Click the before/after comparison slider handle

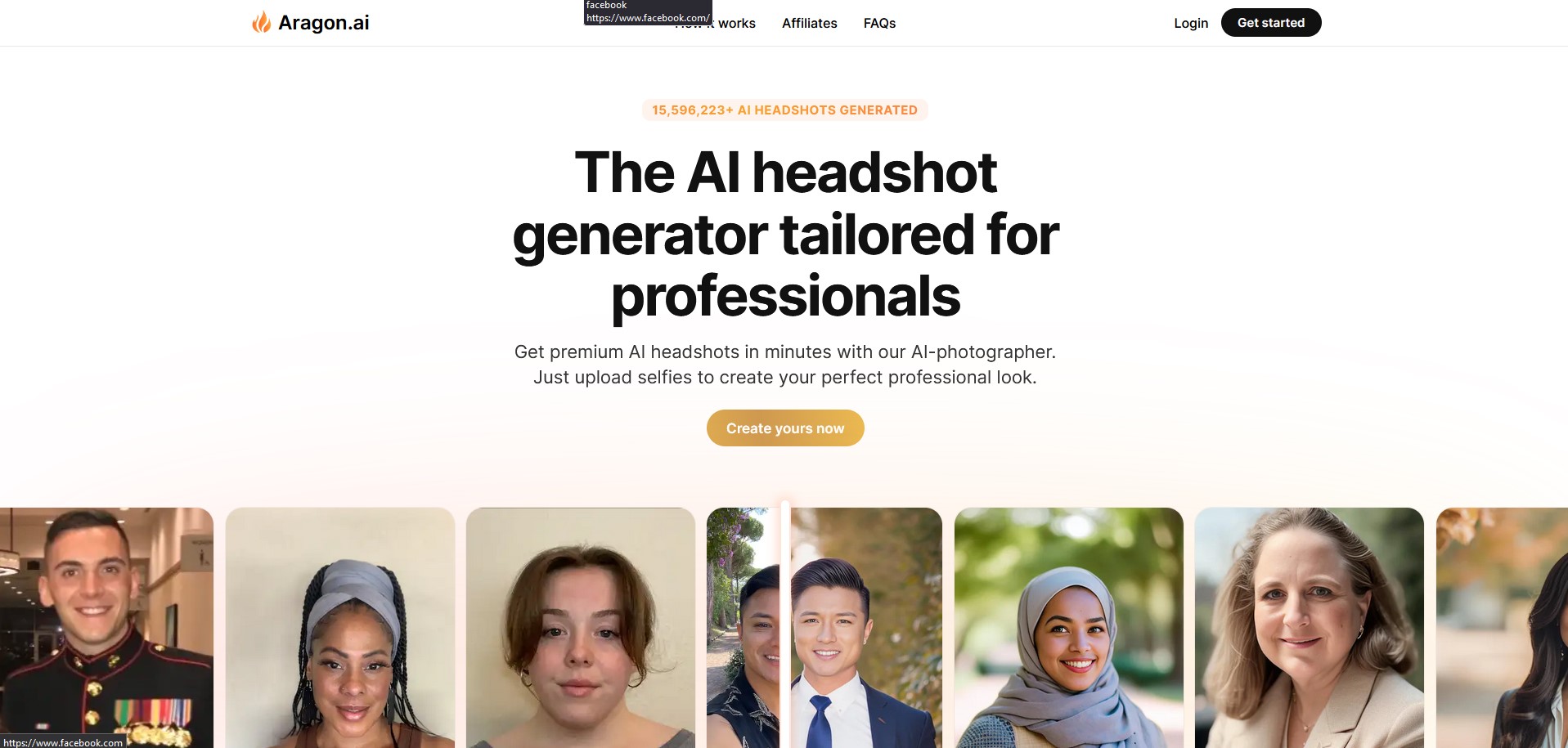coord(785,625)
